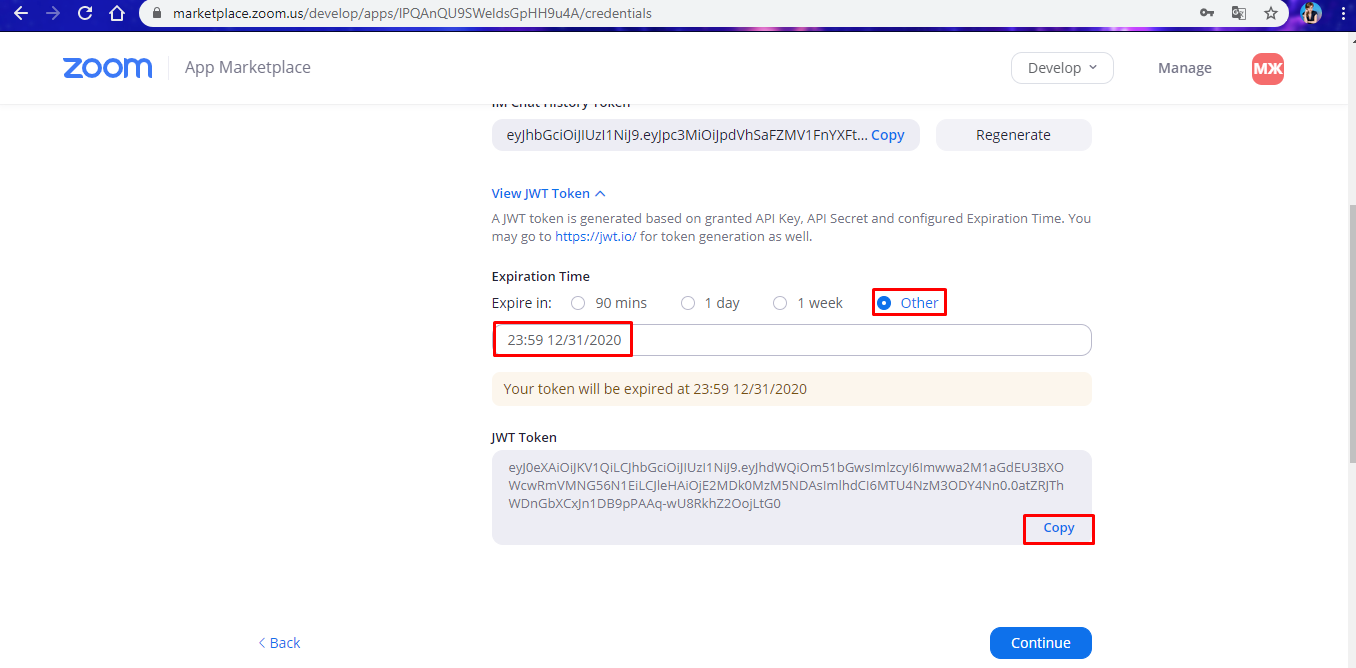1356x668 pixels.
Task: Click the Zoom logo
Action: click(108, 68)
